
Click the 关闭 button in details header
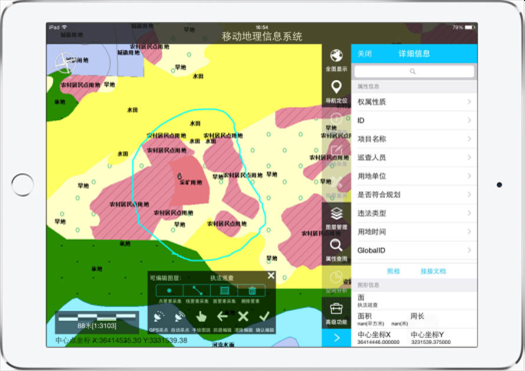[365, 54]
